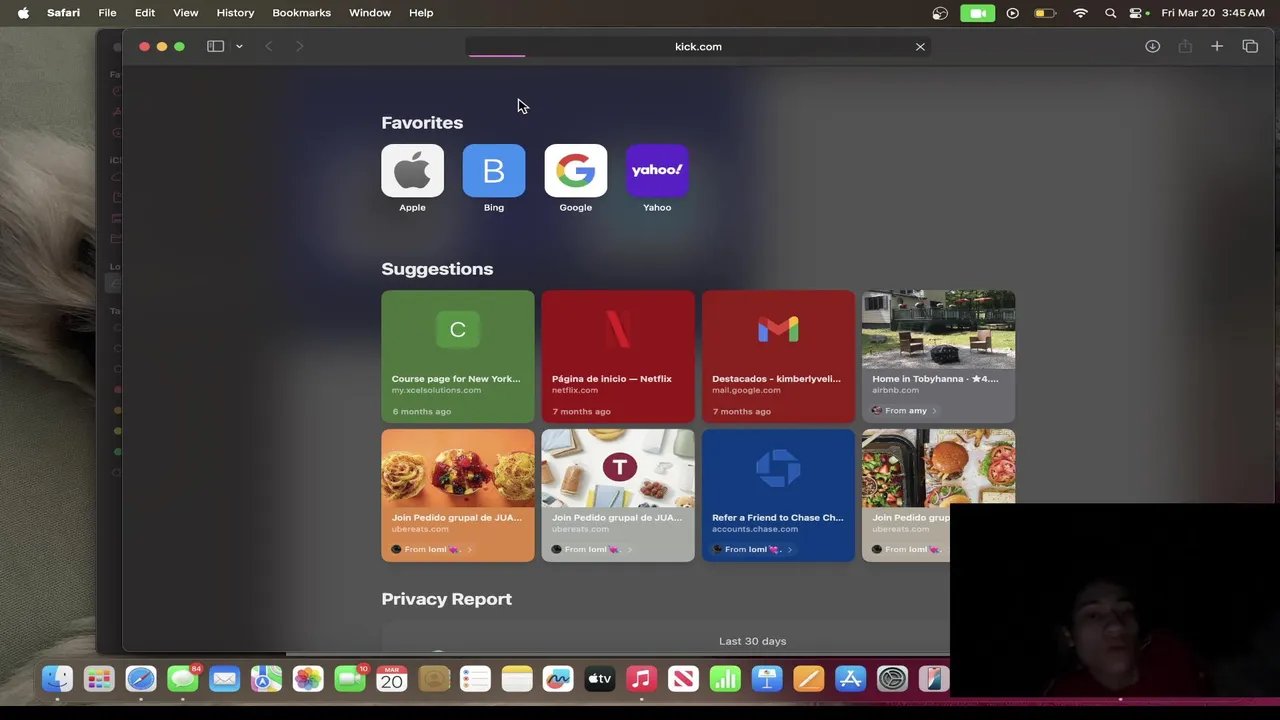Open FaceTime from the Dock
This screenshot has width=1280, height=720.
coord(350,680)
